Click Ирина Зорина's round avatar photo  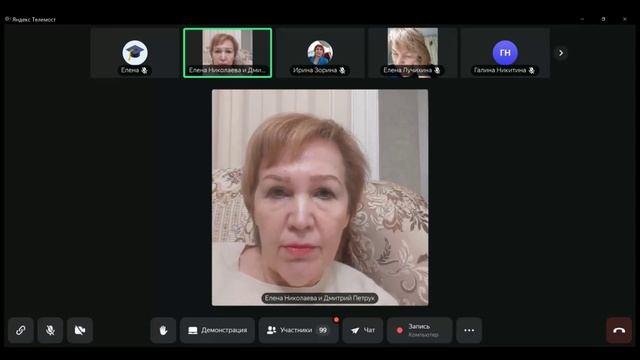pos(320,53)
